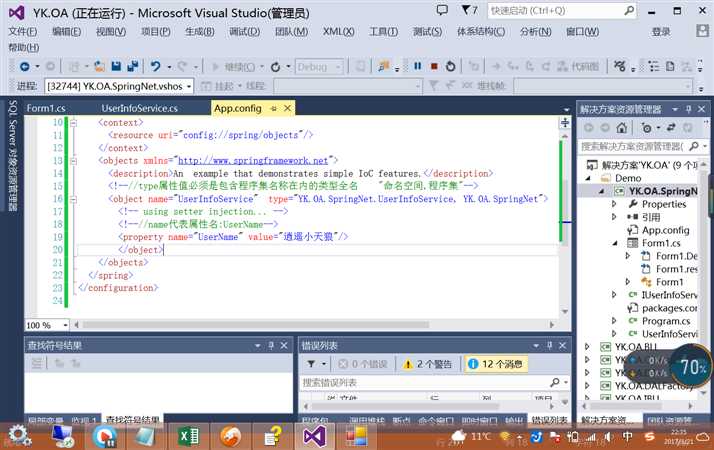Open the 文件(F) menu
Viewport: 714px width, 450px height.
(x=23, y=31)
